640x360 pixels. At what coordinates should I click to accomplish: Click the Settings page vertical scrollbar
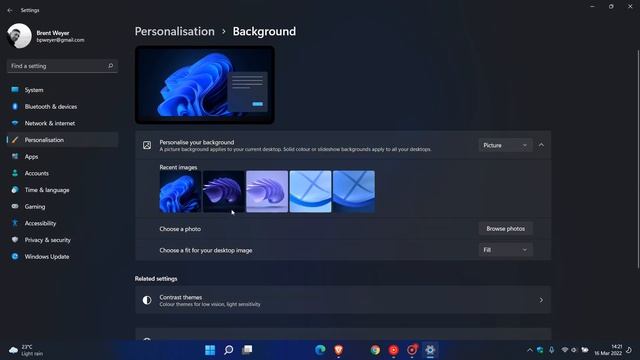pos(638,159)
